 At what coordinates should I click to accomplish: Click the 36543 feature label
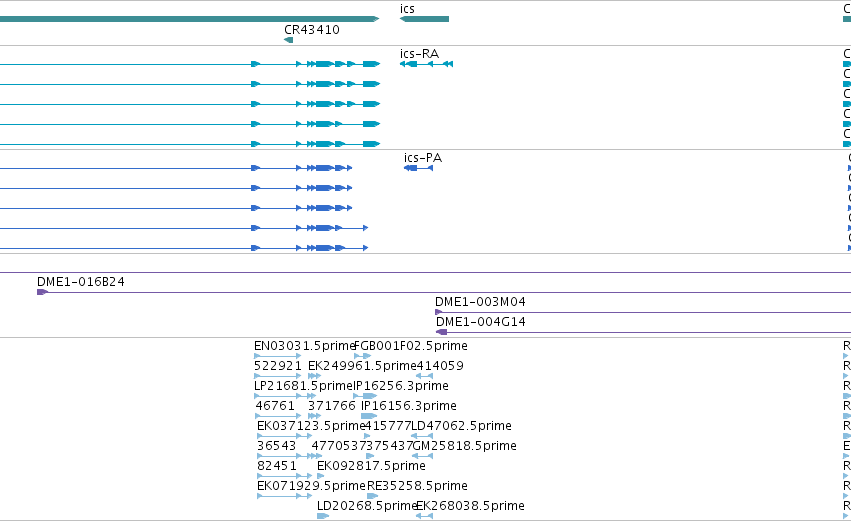tap(276, 446)
